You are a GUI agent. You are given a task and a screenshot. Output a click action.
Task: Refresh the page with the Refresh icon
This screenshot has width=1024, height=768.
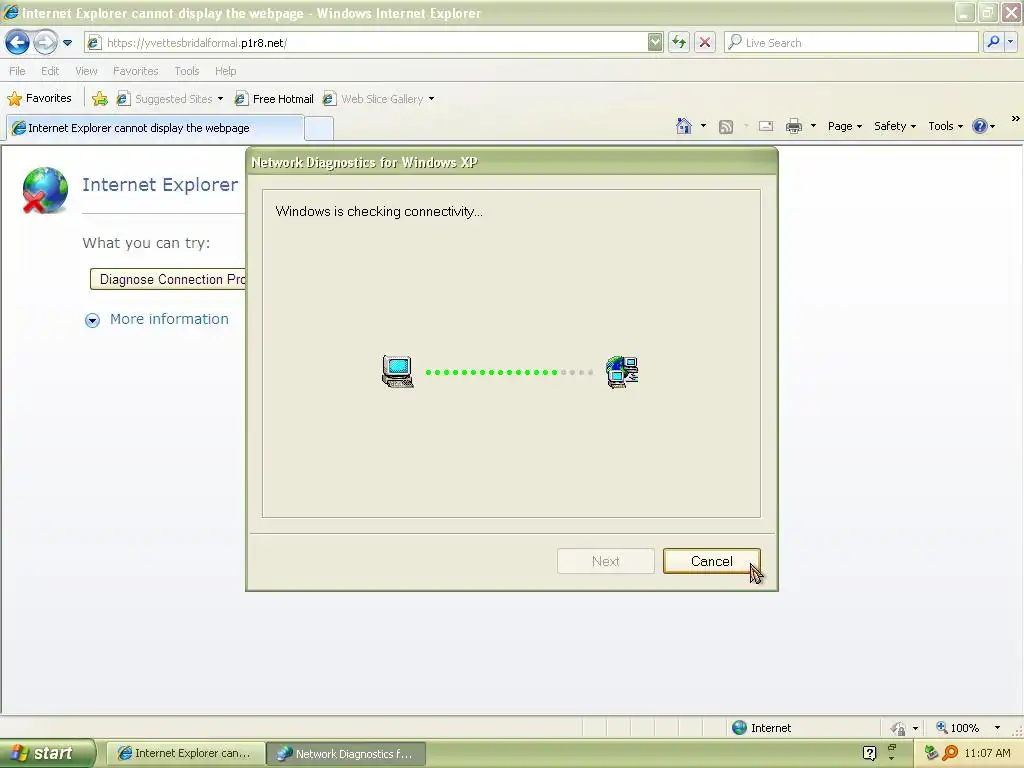coord(679,43)
